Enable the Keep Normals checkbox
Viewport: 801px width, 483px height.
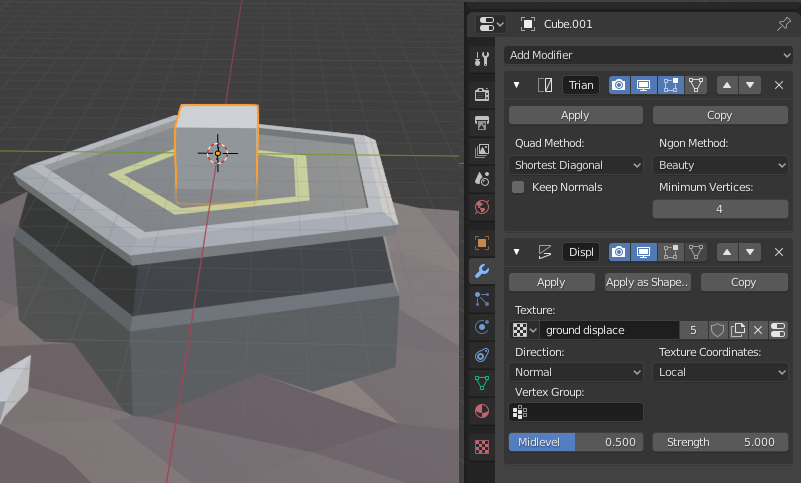518,187
